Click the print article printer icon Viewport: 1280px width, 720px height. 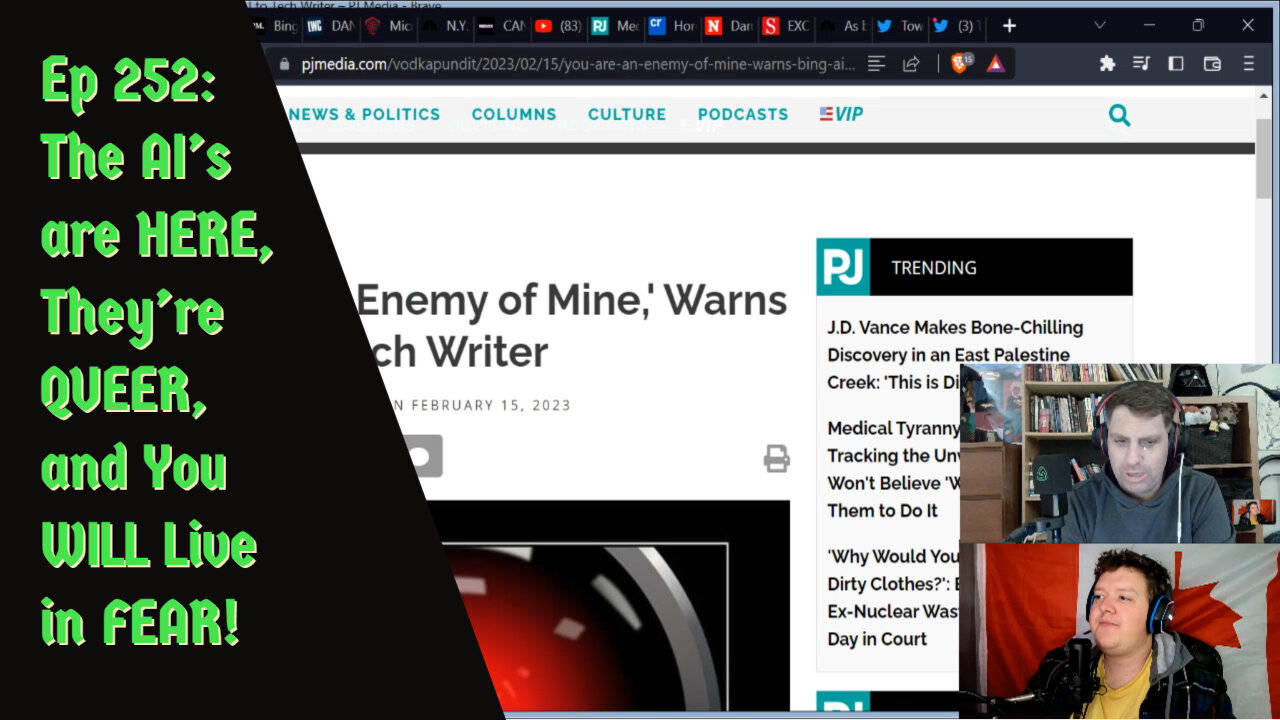(x=777, y=459)
